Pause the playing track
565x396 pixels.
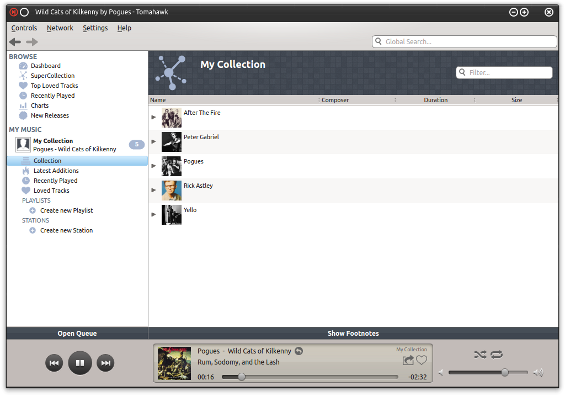pos(80,363)
